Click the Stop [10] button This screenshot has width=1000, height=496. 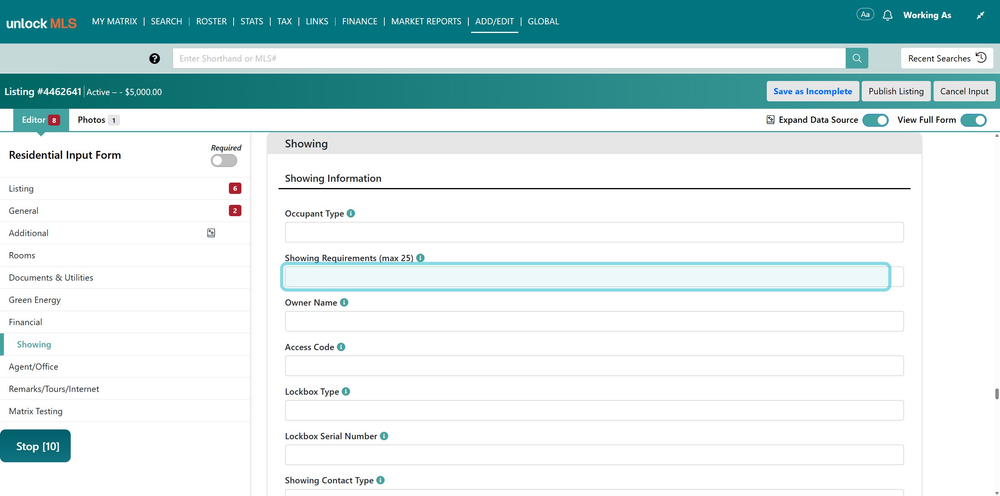coord(36,446)
